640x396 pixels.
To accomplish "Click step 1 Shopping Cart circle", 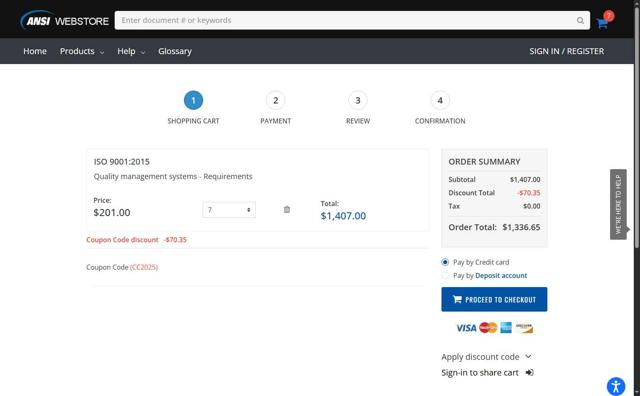I will (x=193, y=100).
